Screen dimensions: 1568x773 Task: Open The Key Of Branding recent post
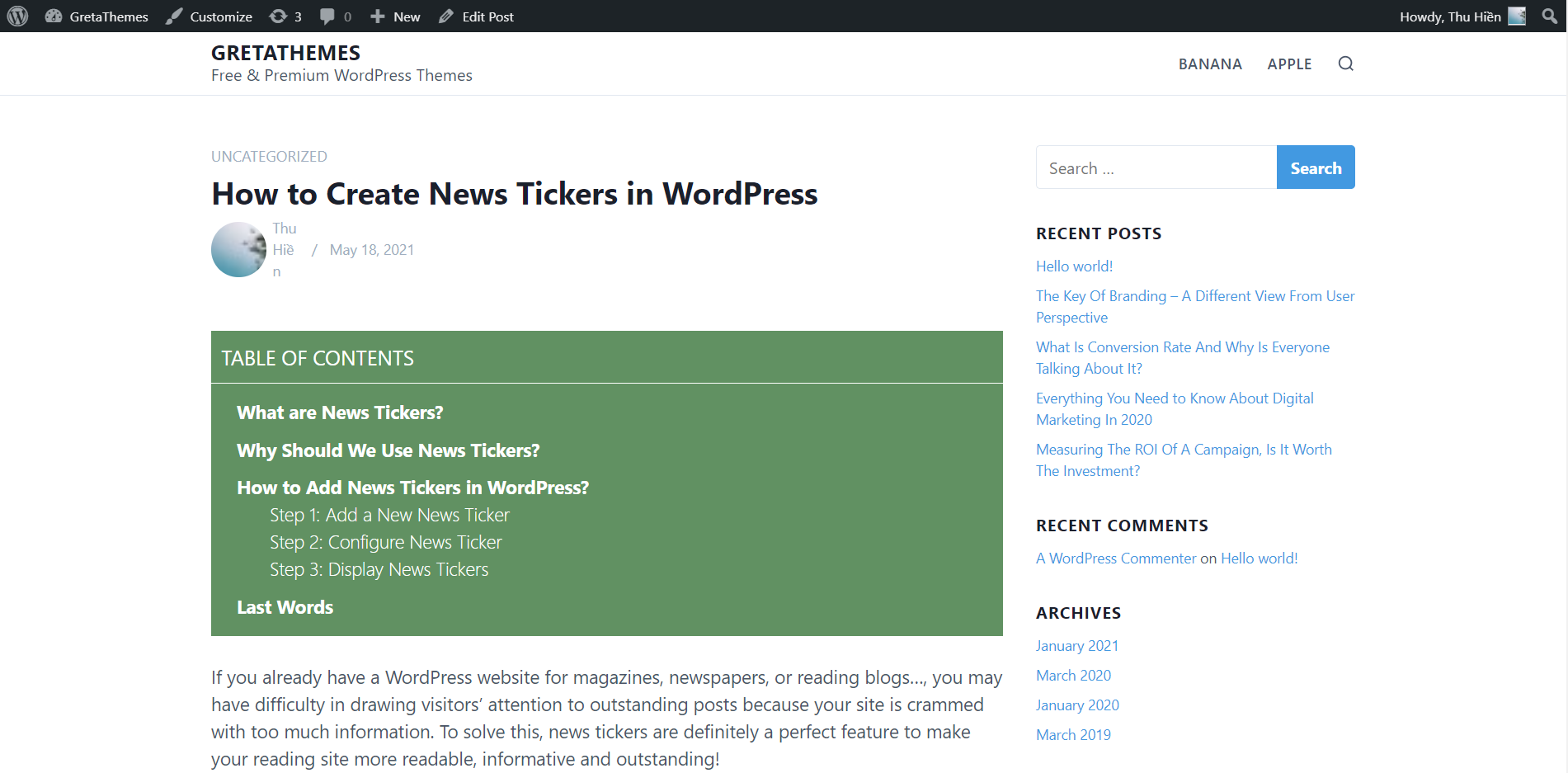tap(1195, 306)
